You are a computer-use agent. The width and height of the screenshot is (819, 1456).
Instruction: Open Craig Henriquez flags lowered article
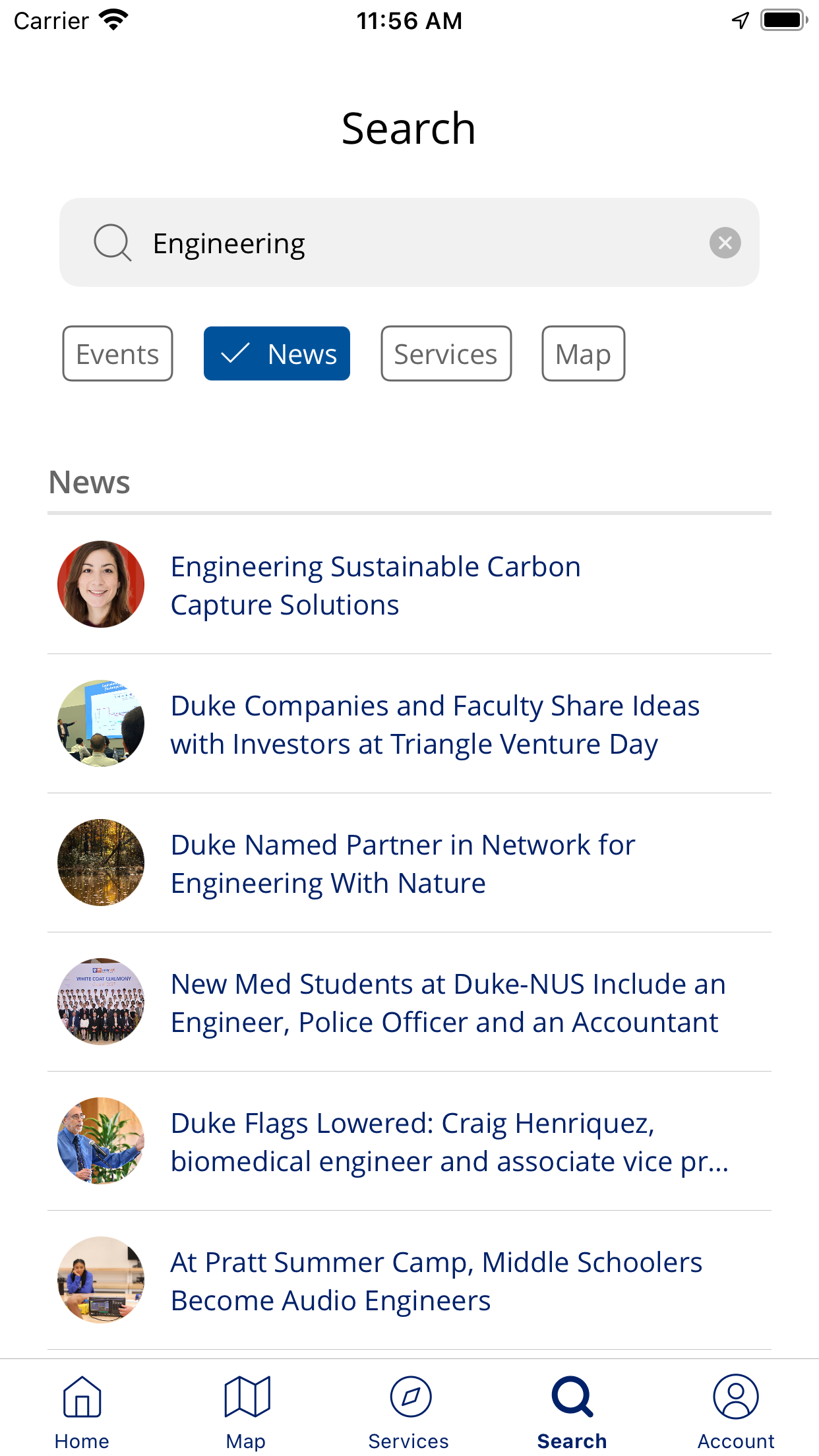tap(409, 1141)
